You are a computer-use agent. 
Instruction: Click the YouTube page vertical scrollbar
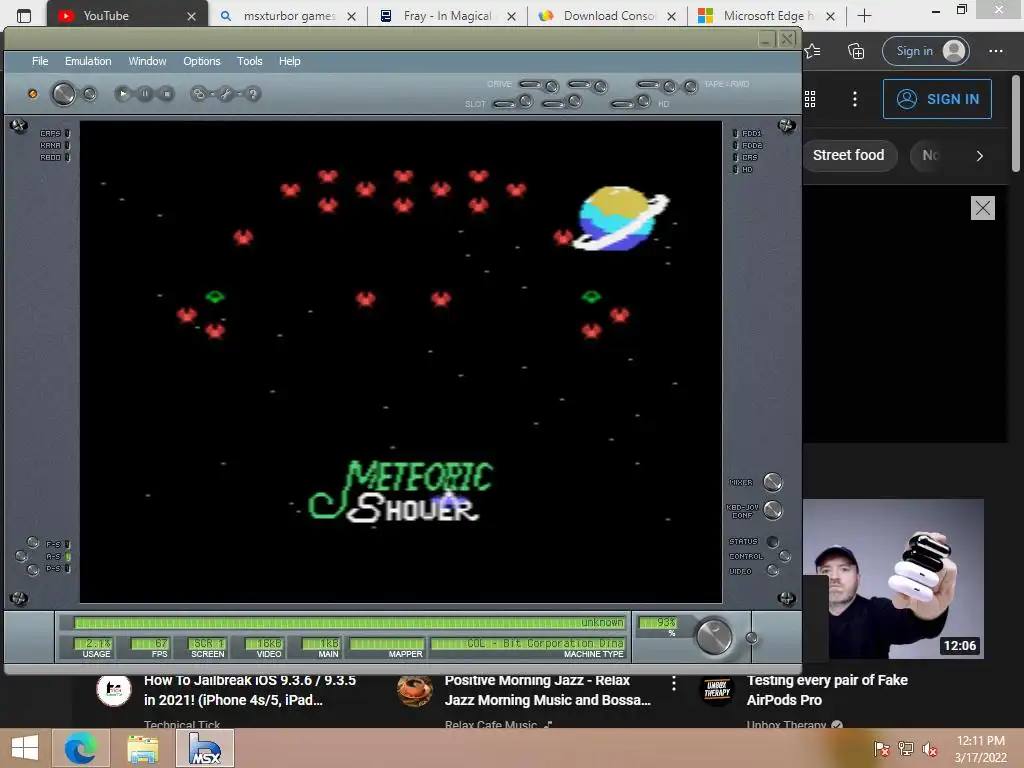[1016, 124]
